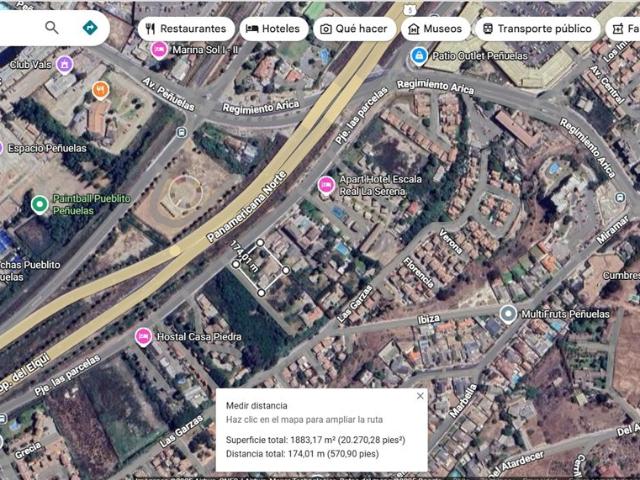Click the bus stop icon on Av. Peñuelas
Viewport: 640px width, 480px height.
click(181, 131)
